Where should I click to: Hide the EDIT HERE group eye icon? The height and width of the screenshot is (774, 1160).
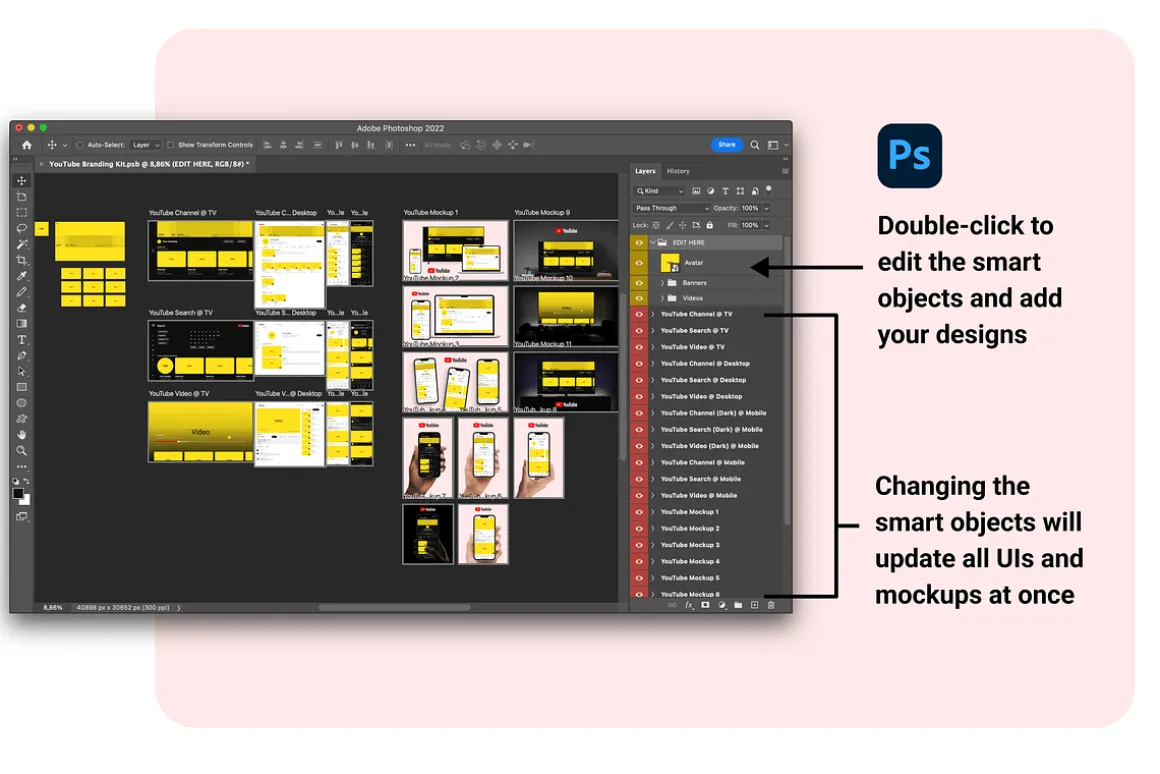coord(639,243)
